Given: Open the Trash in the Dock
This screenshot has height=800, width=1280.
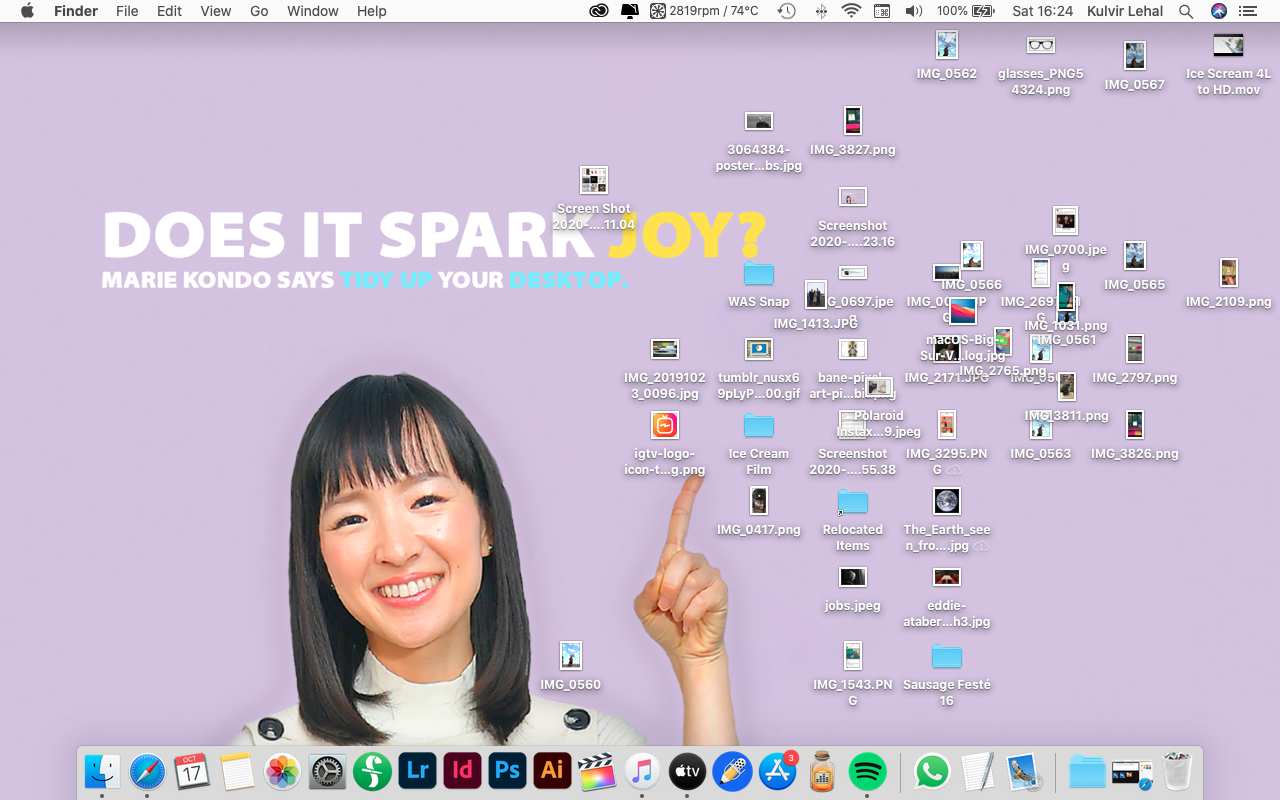Looking at the screenshot, I should point(1178,771).
